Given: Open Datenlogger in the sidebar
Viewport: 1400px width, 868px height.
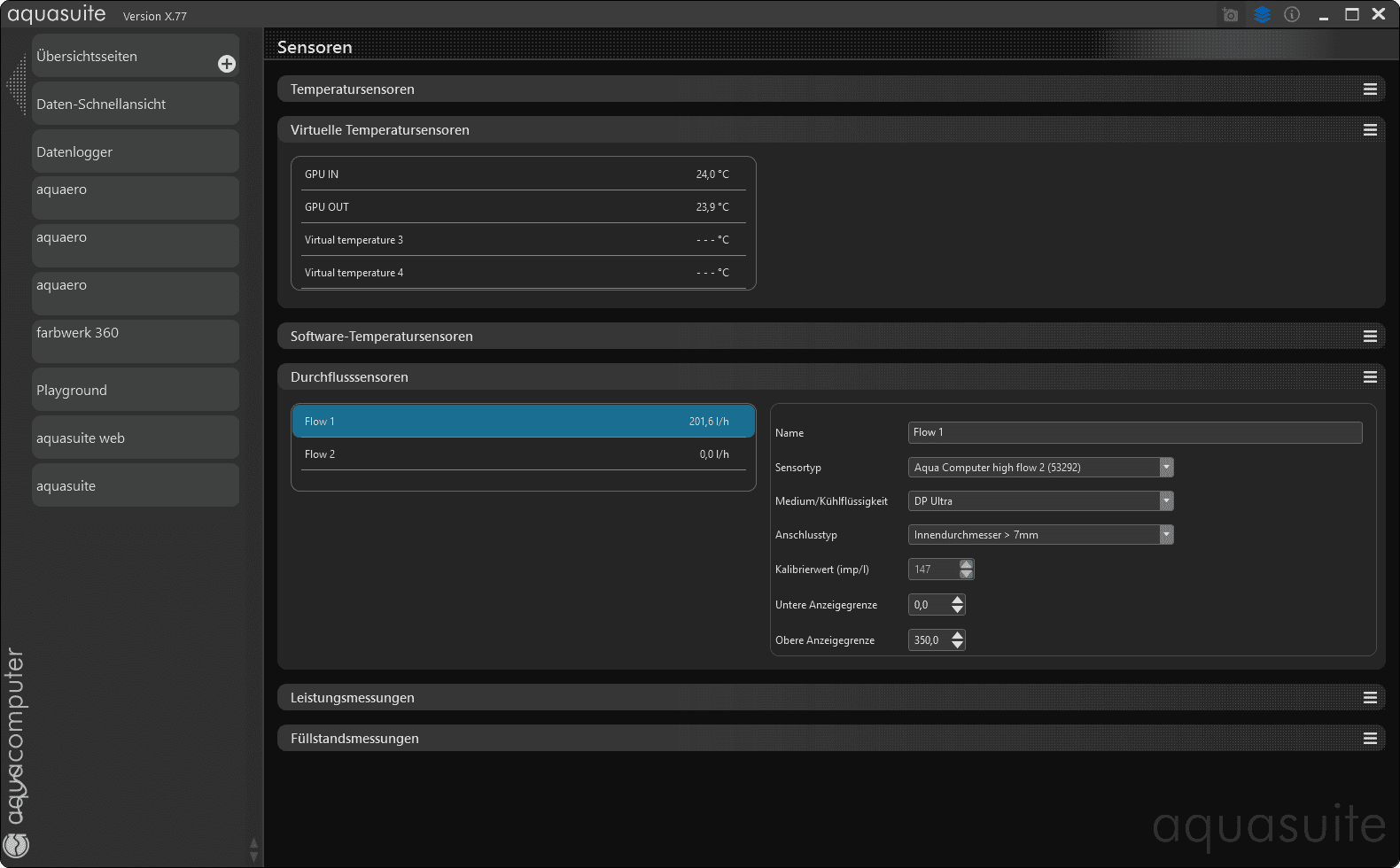Looking at the screenshot, I should pyautogui.click(x=136, y=151).
